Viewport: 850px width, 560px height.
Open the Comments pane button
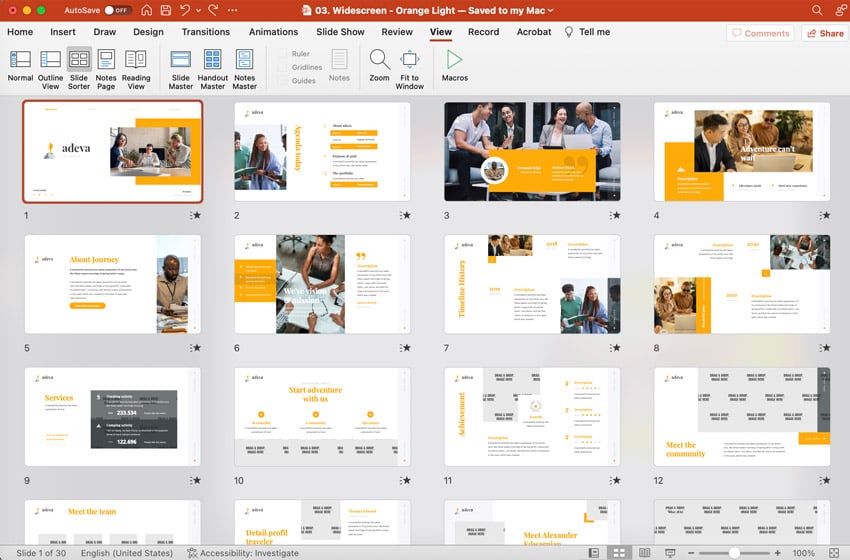[760, 33]
